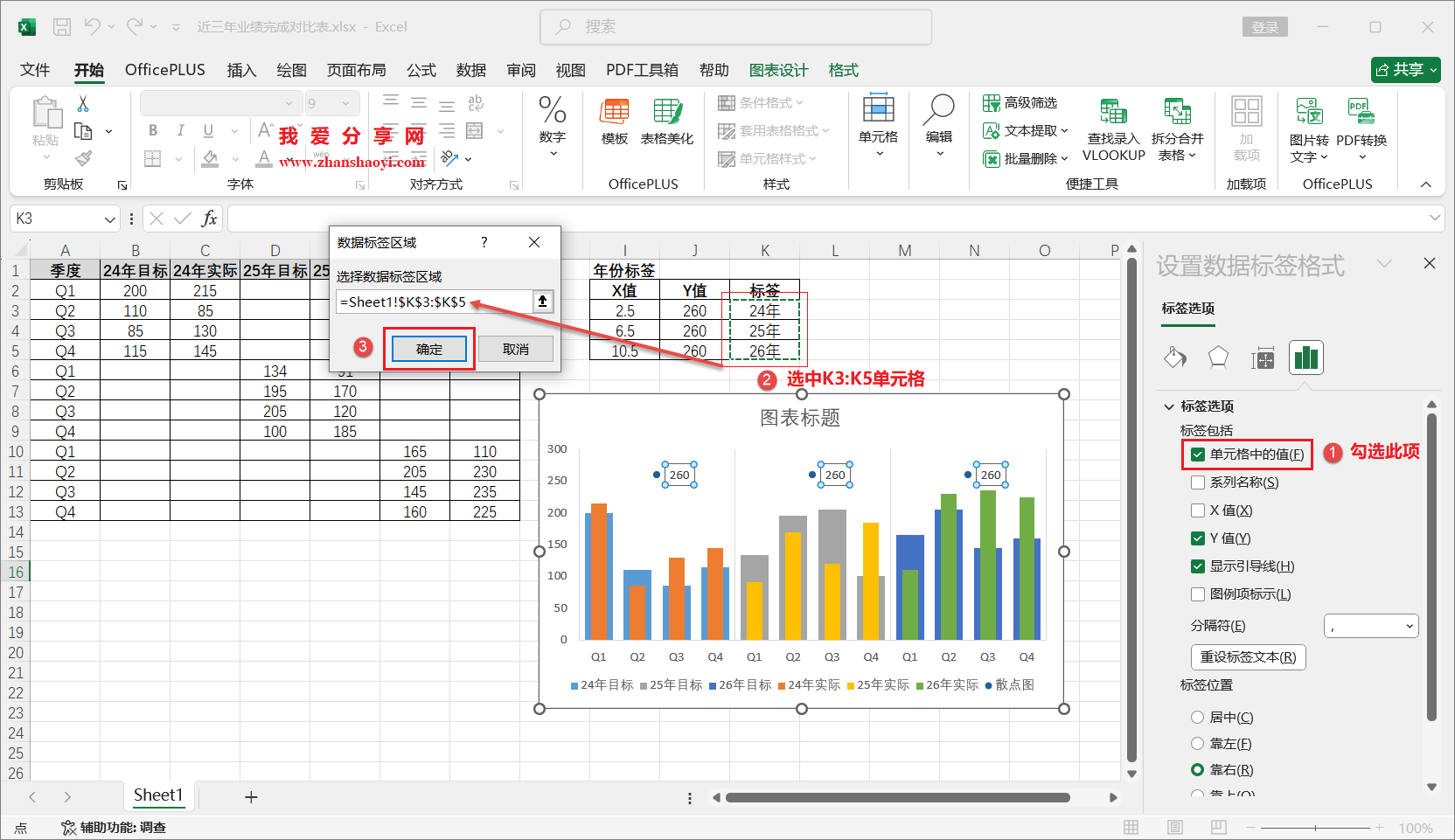Check 单元格中的值 checkbox

(1198, 455)
